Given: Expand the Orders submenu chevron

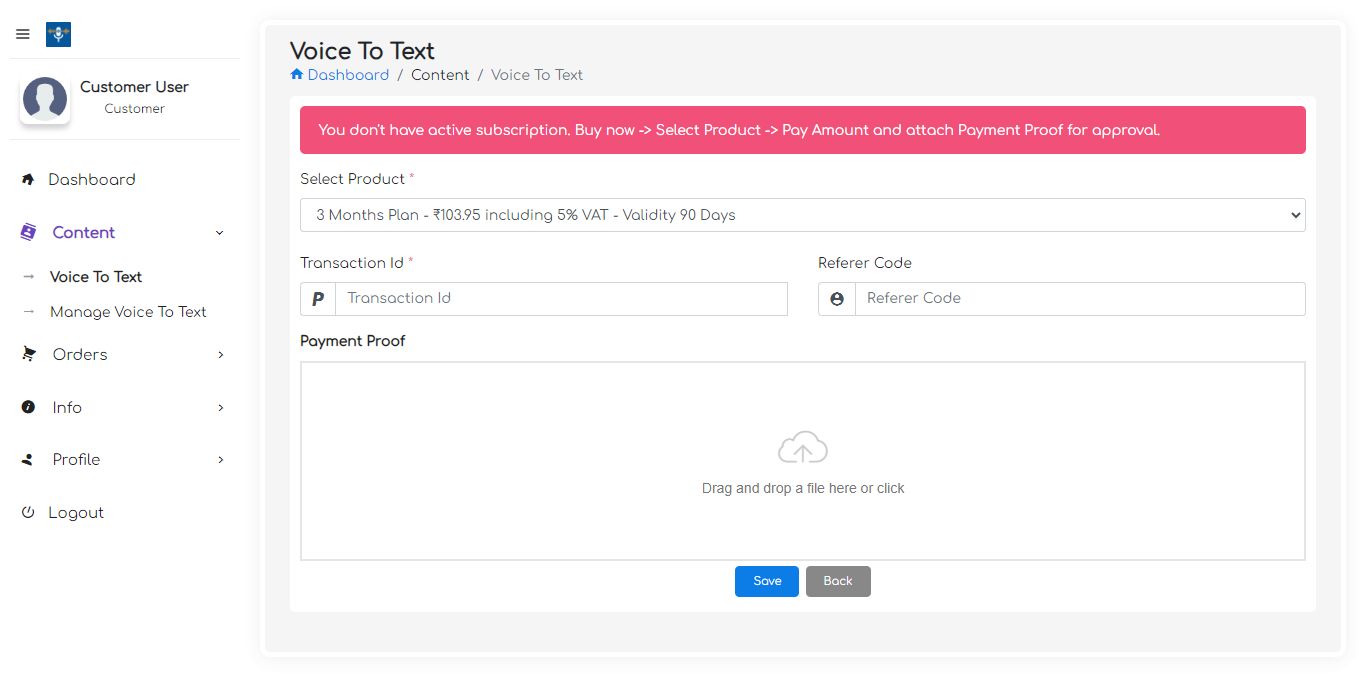Looking at the screenshot, I should pos(221,355).
